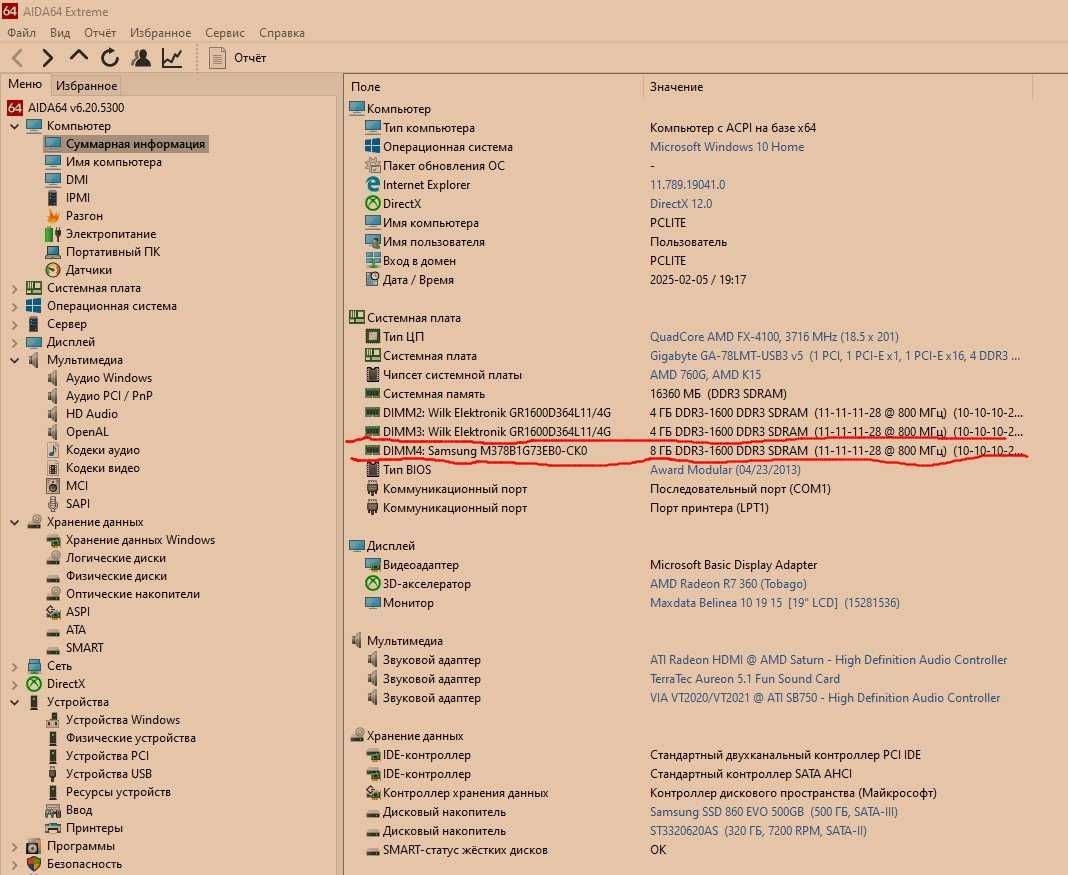Click the DMI icon in the tree
The image size is (1068, 875).
[52, 180]
